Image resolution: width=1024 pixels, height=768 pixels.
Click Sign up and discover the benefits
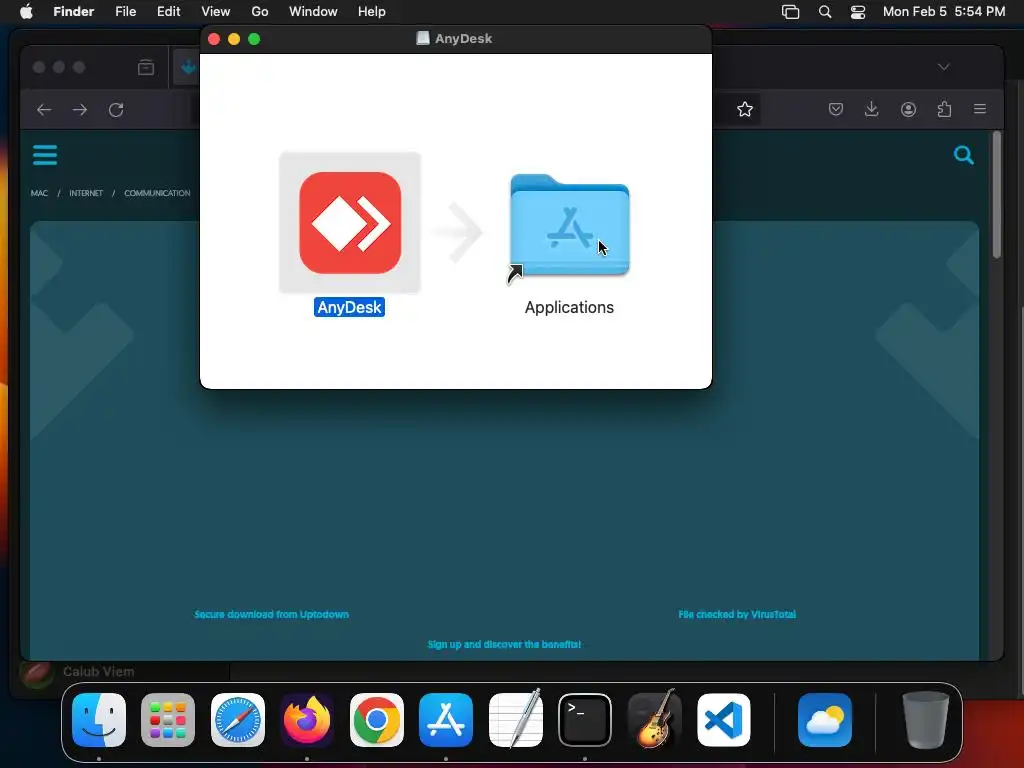[504, 645]
